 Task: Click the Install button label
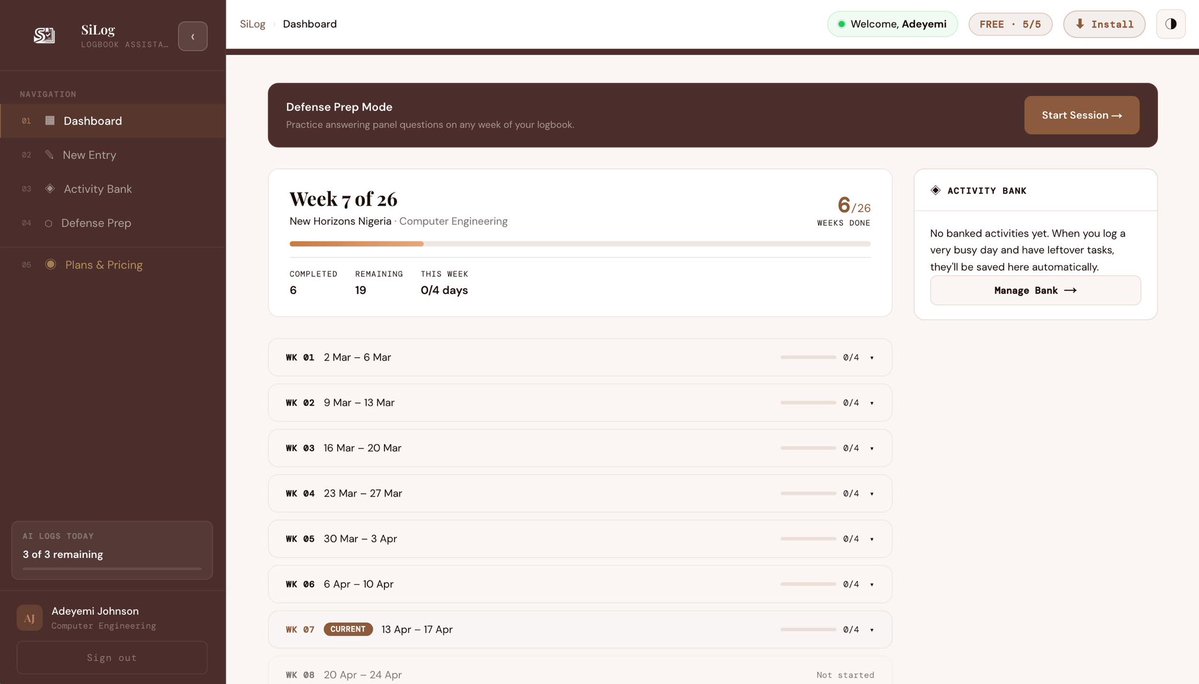pyautogui.click(x=1113, y=24)
